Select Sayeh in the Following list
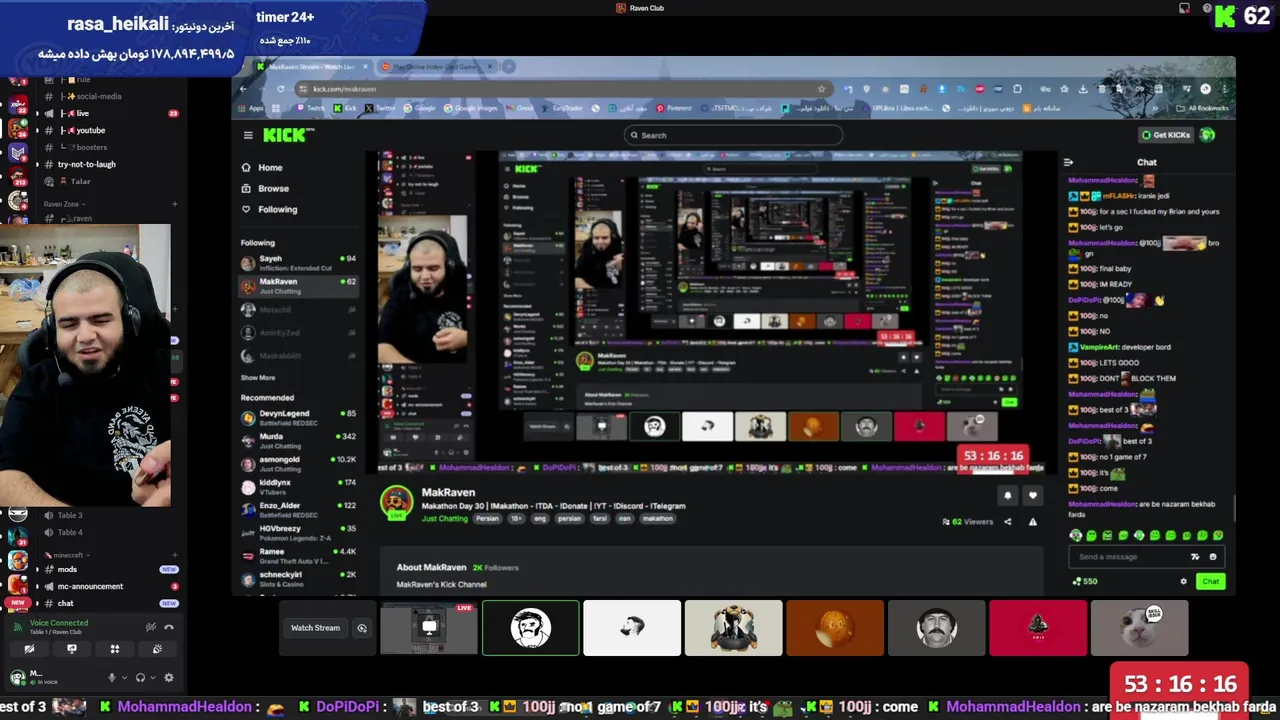Screen dimensions: 1280x720 point(298,262)
